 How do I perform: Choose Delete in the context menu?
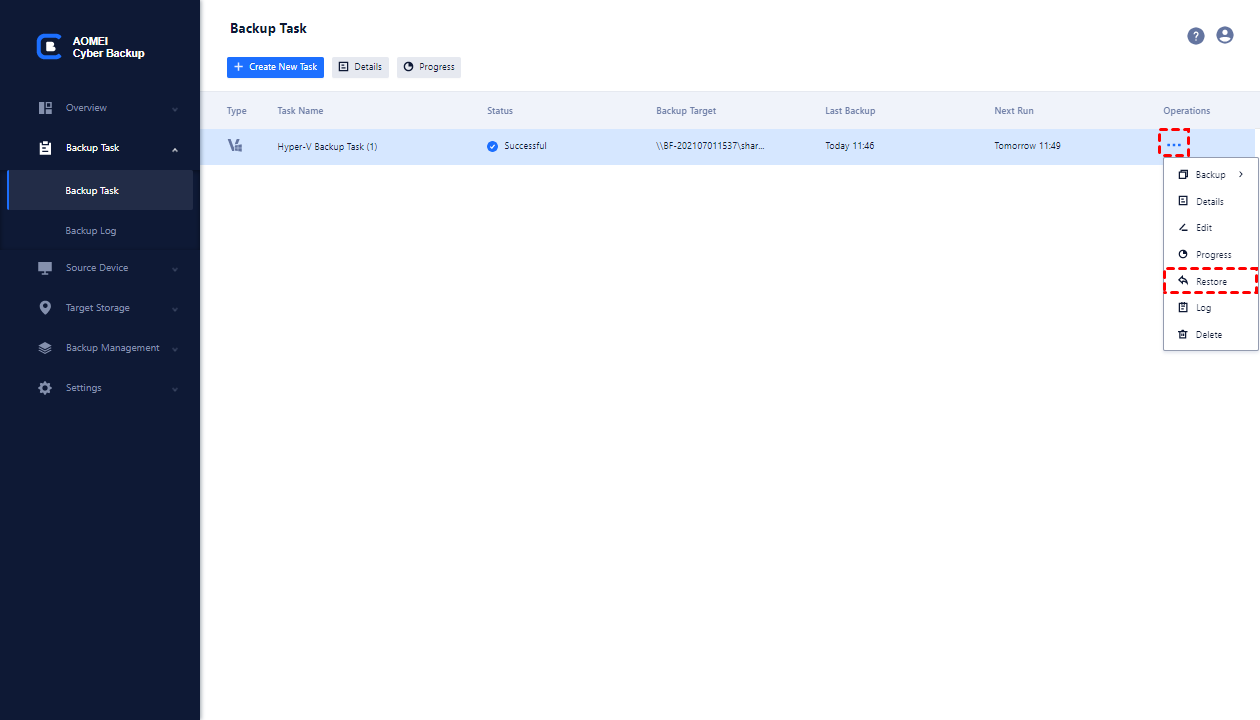1211,335
